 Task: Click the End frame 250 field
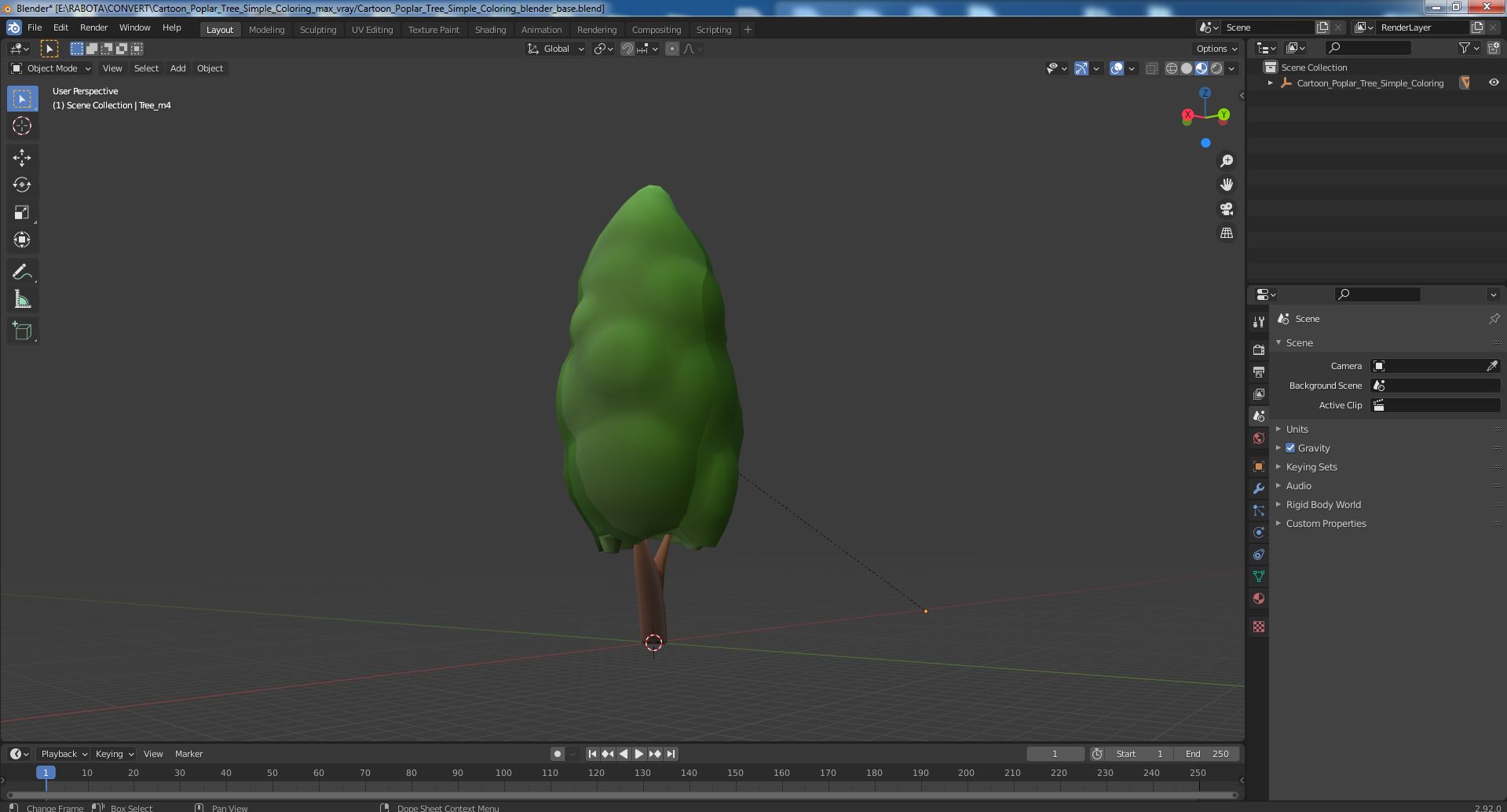pos(1207,754)
